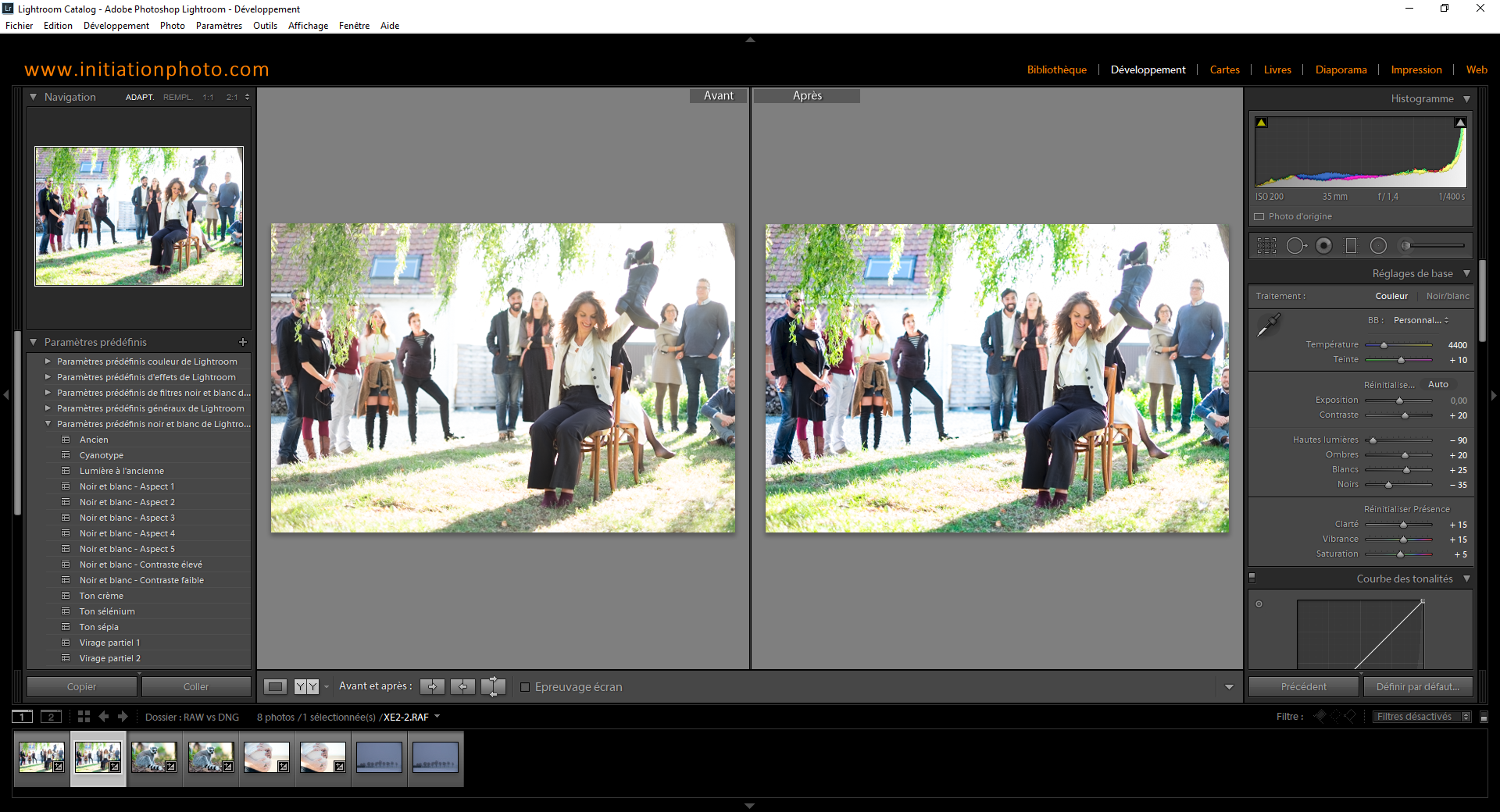Viewport: 1500px width, 812px height.
Task: Click the Précédent button
Action: [1303, 687]
